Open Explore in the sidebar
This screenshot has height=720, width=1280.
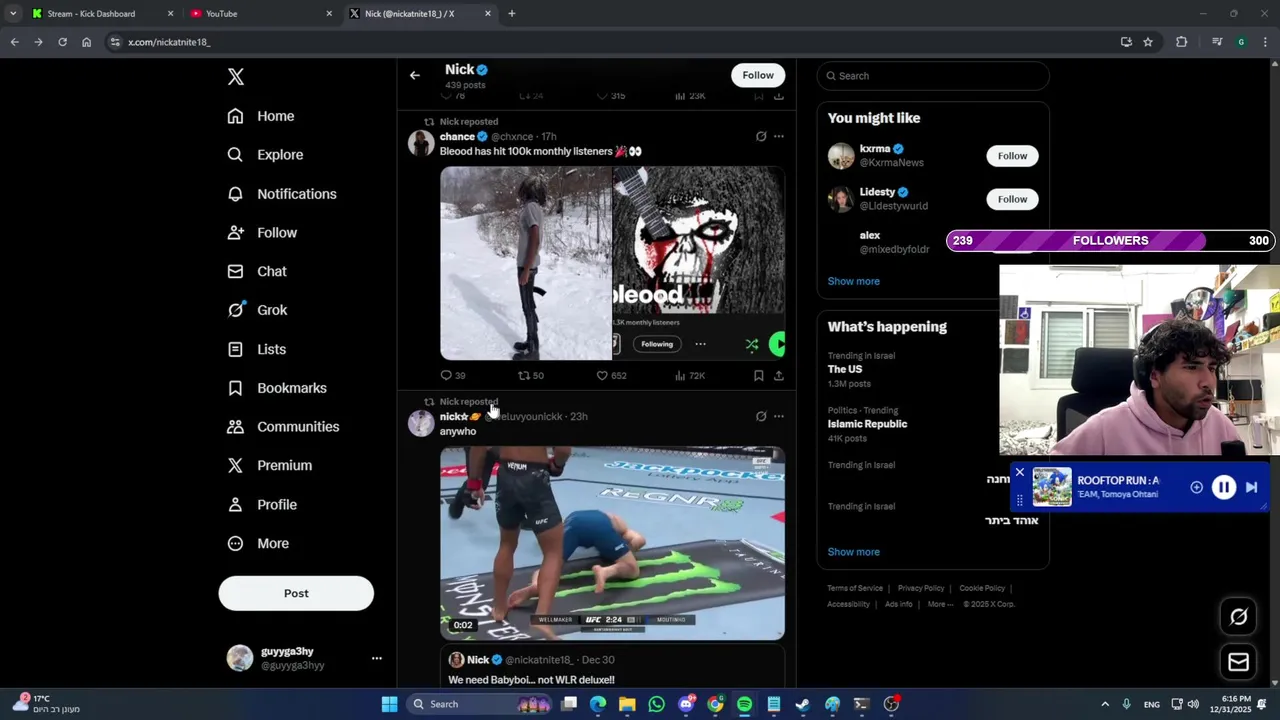pyautogui.click(x=265, y=155)
